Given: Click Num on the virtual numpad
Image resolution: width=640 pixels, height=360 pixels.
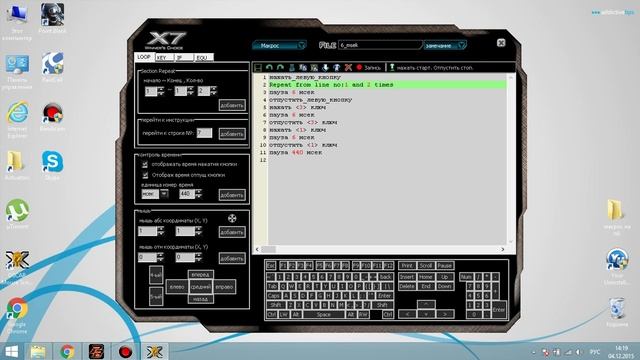Looking at the screenshot, I should point(466,276).
